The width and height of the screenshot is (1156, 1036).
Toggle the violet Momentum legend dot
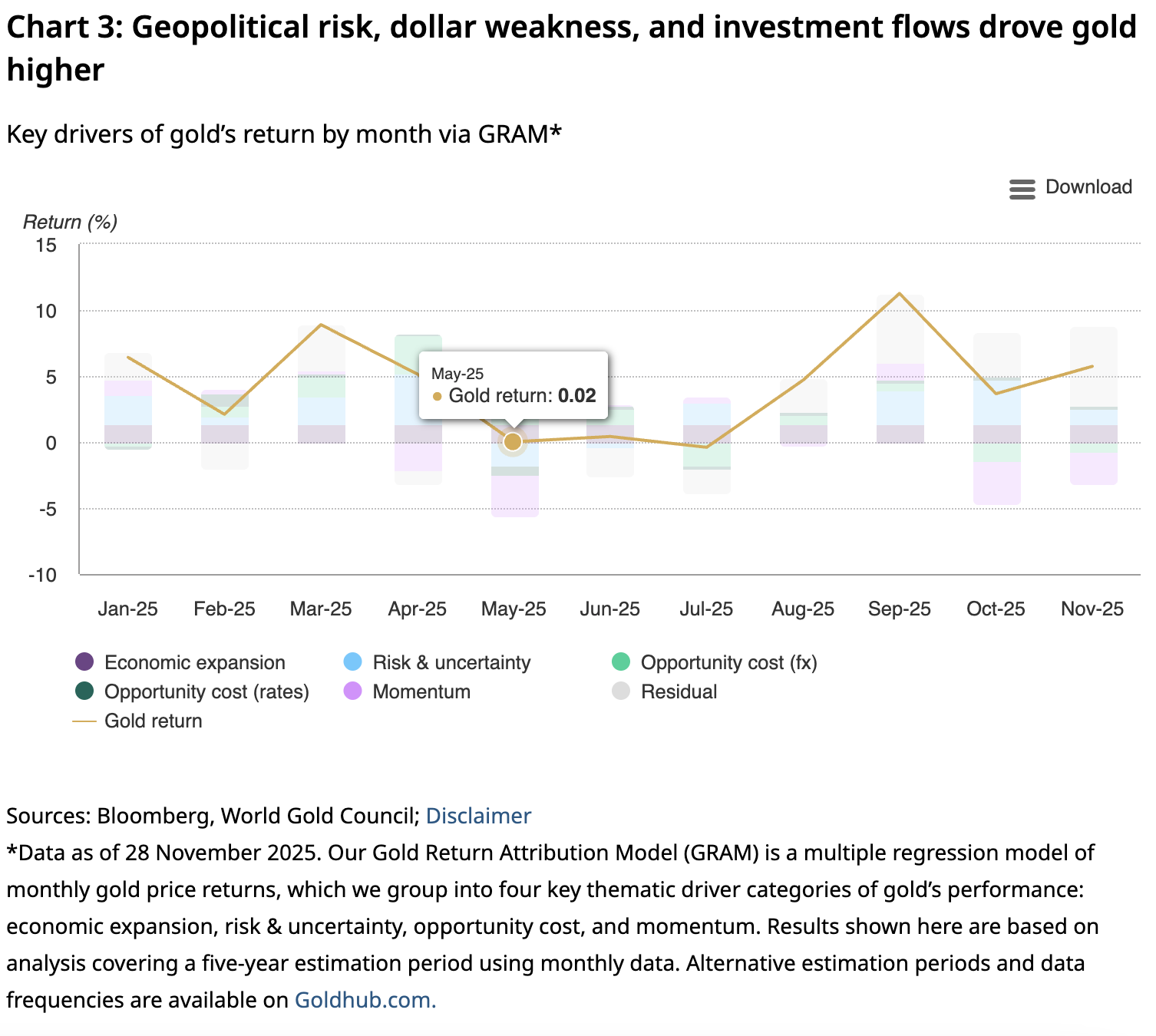point(353,691)
